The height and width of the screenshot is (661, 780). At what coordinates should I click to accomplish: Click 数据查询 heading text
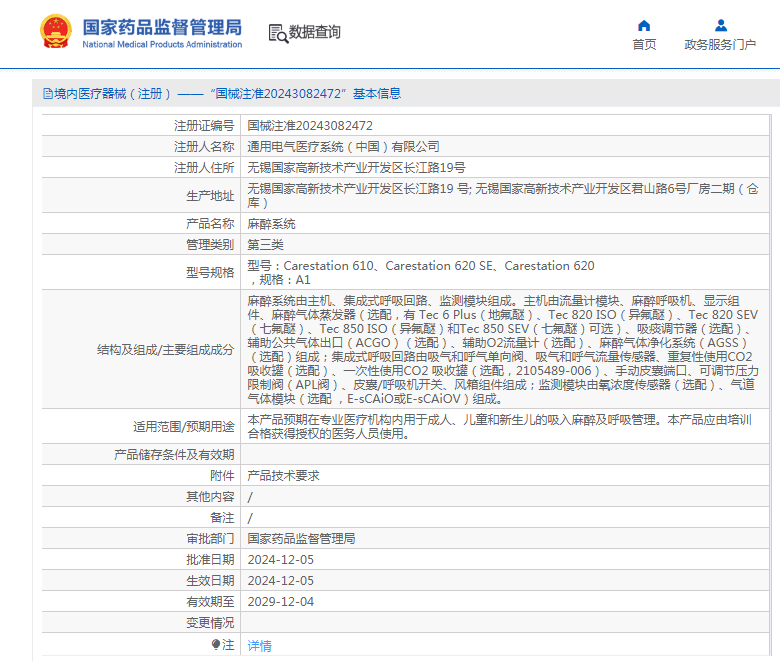pos(314,32)
